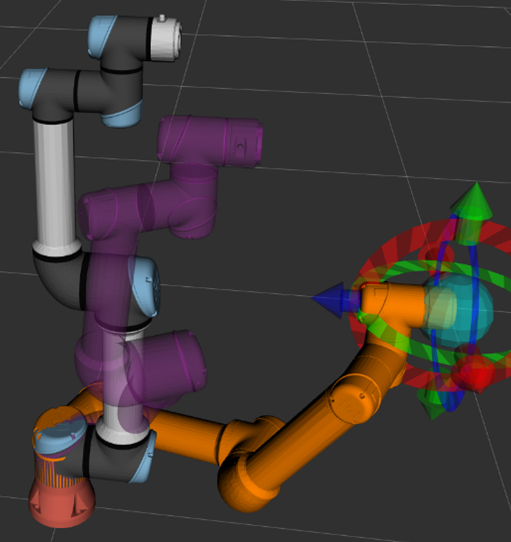Image resolution: width=511 pixels, height=542 pixels.
Task: Click the light blue cap on middle elbow joint
Action: click(x=145, y=287)
